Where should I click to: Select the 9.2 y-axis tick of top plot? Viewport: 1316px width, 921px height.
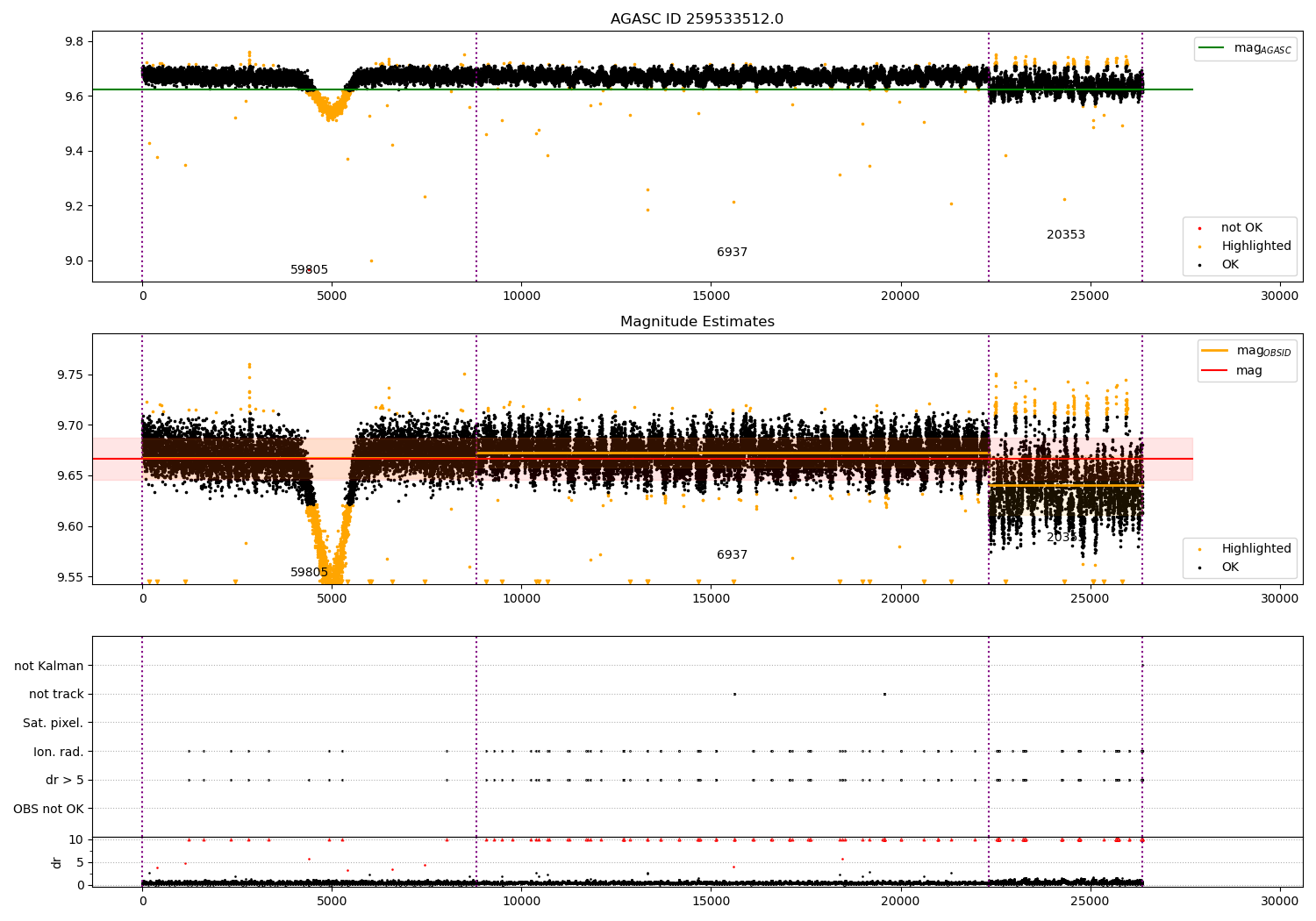click(x=74, y=206)
